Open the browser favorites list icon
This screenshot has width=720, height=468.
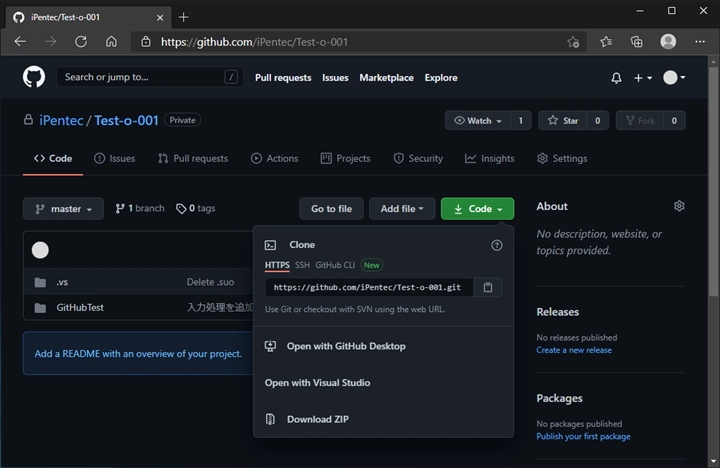[606, 42]
